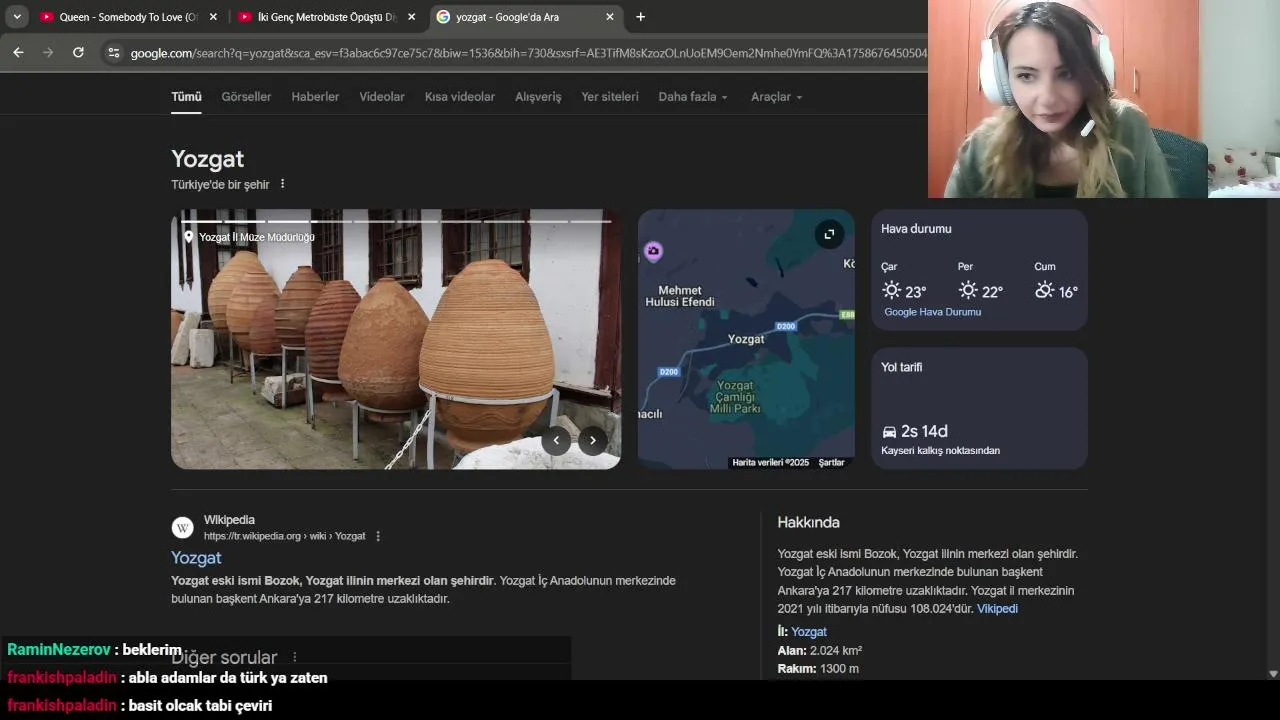Open options menu for Wikipedia result
This screenshot has height=720, width=1280.
[x=378, y=536]
